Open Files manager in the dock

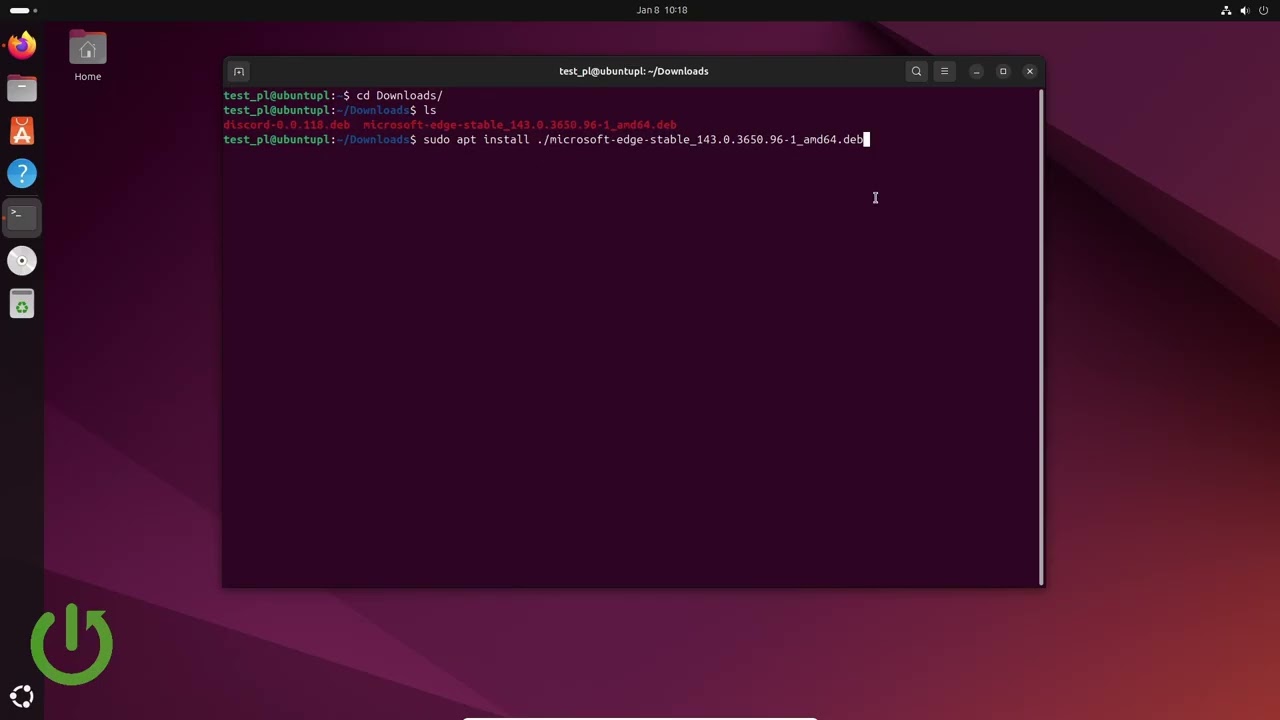22,88
